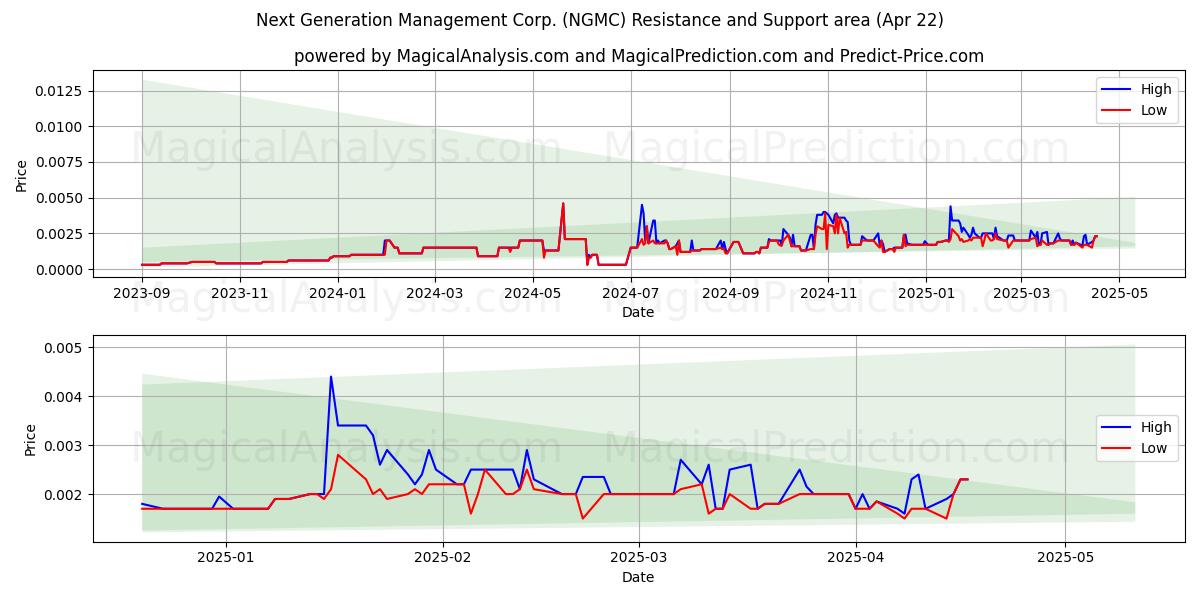
Task: Click the bottom chart 'Date' axis label
Action: [x=638, y=577]
